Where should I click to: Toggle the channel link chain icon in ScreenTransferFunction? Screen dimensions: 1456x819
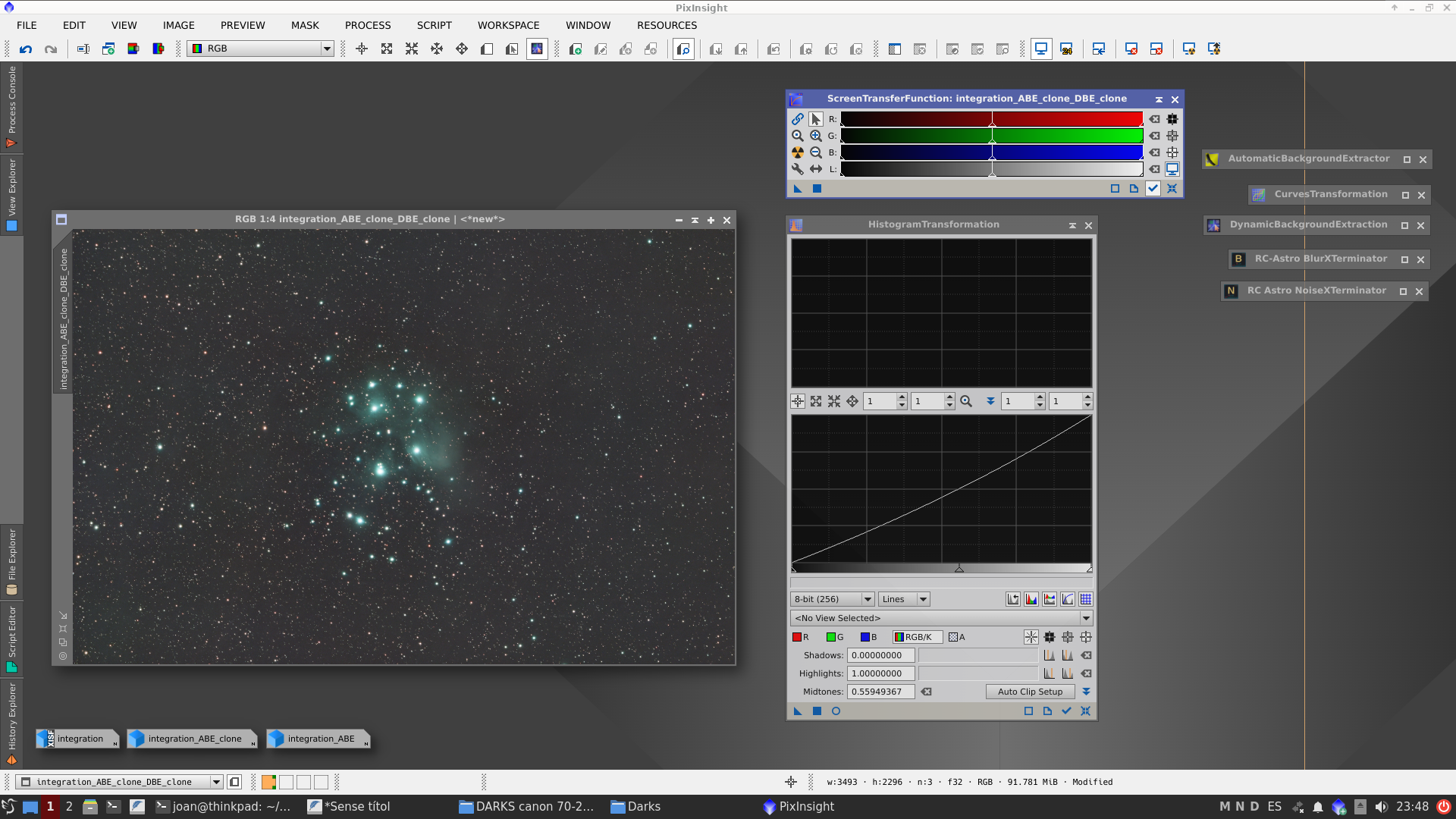click(798, 119)
